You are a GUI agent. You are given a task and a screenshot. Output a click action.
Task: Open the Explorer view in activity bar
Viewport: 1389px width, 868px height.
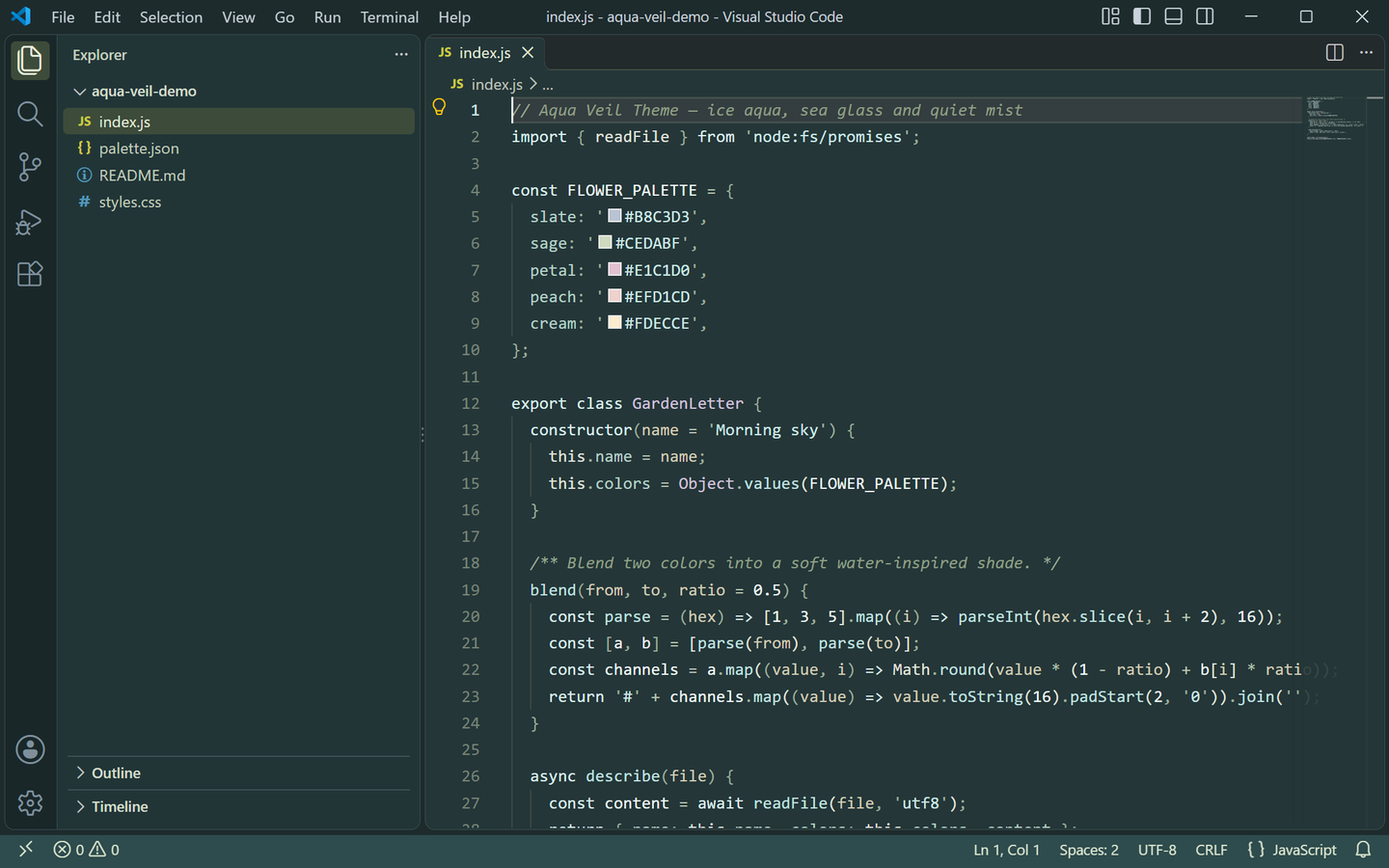(x=30, y=61)
